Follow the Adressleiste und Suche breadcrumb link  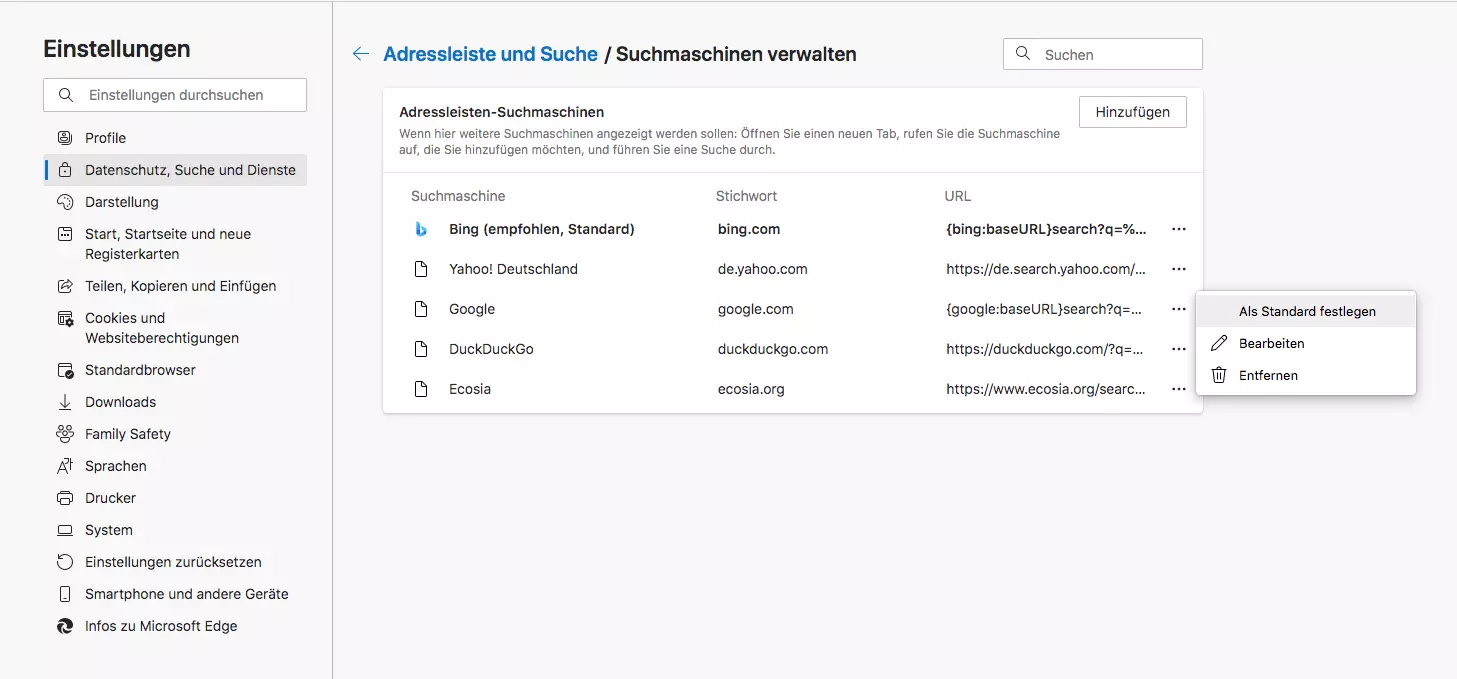490,54
